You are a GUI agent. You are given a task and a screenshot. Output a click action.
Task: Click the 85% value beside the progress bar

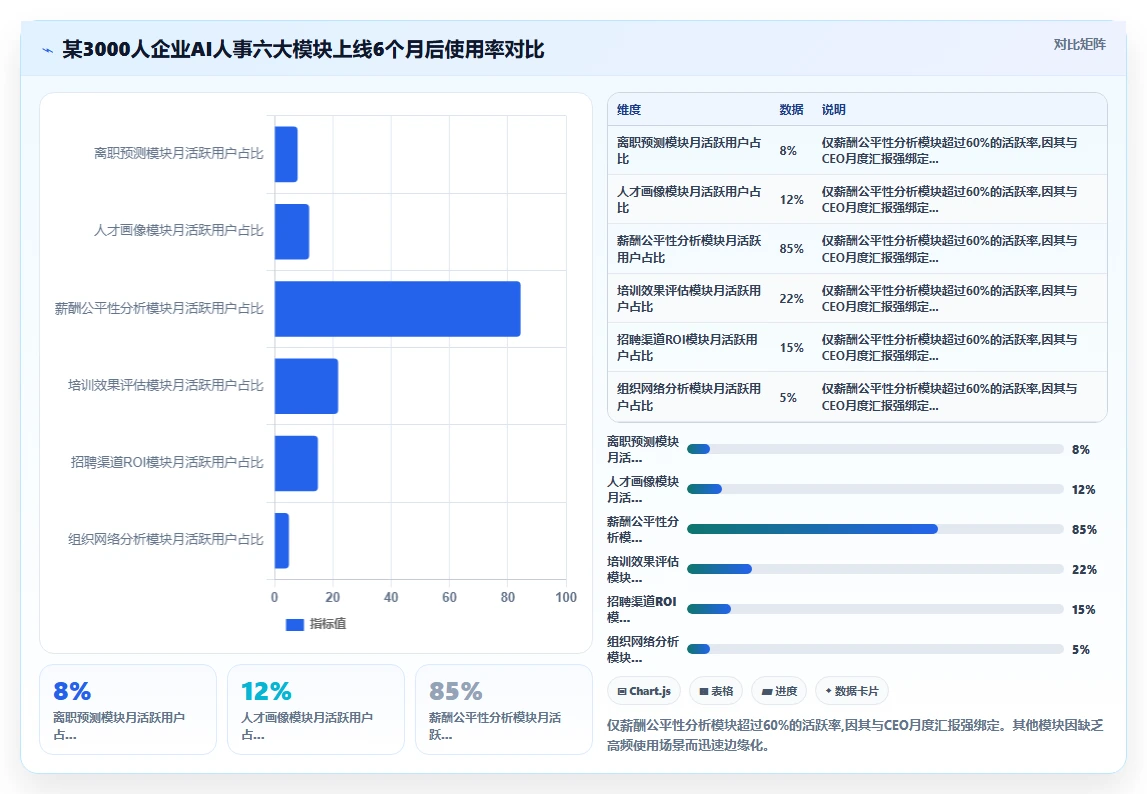1084,529
